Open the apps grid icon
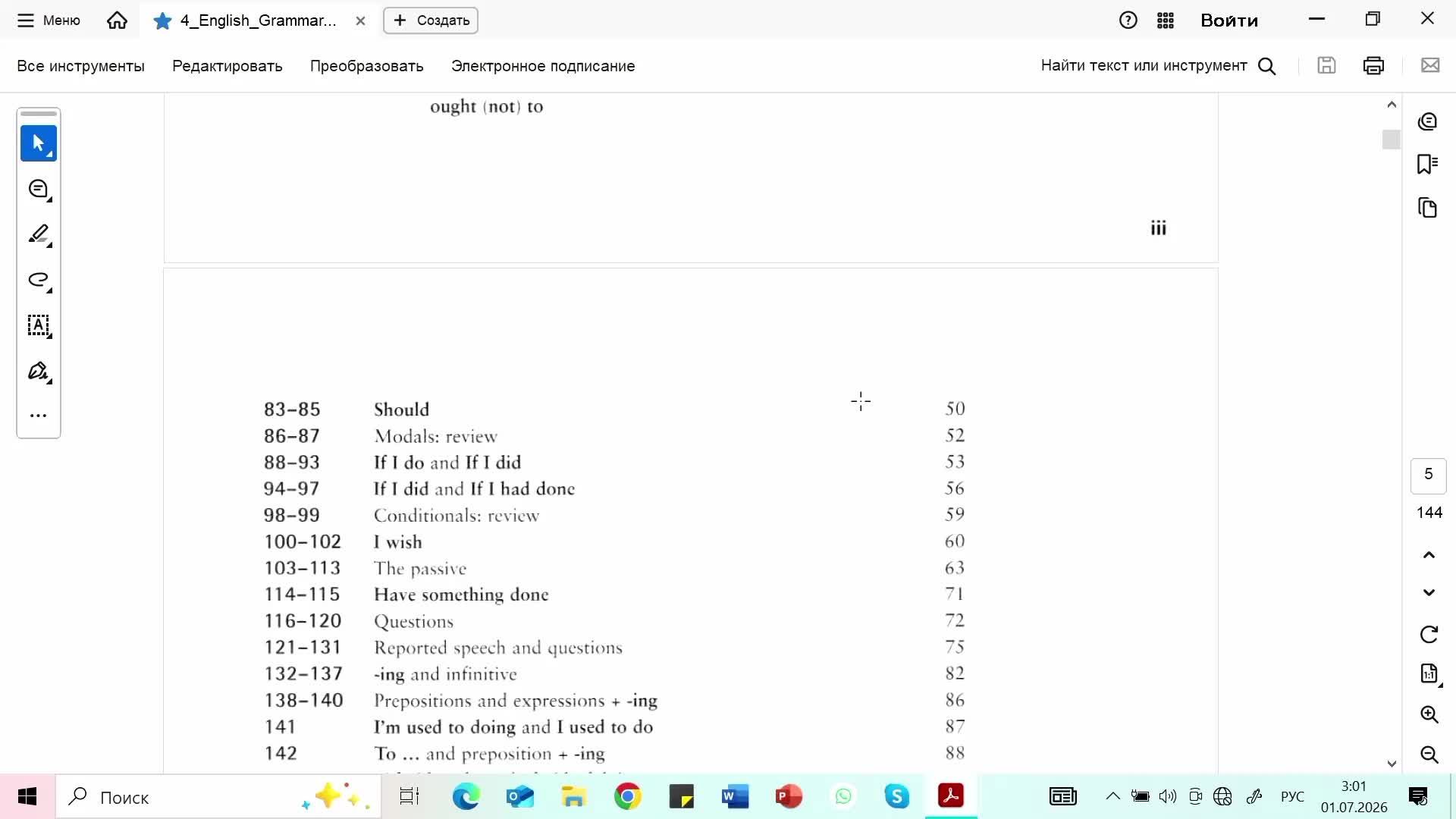 (1166, 20)
